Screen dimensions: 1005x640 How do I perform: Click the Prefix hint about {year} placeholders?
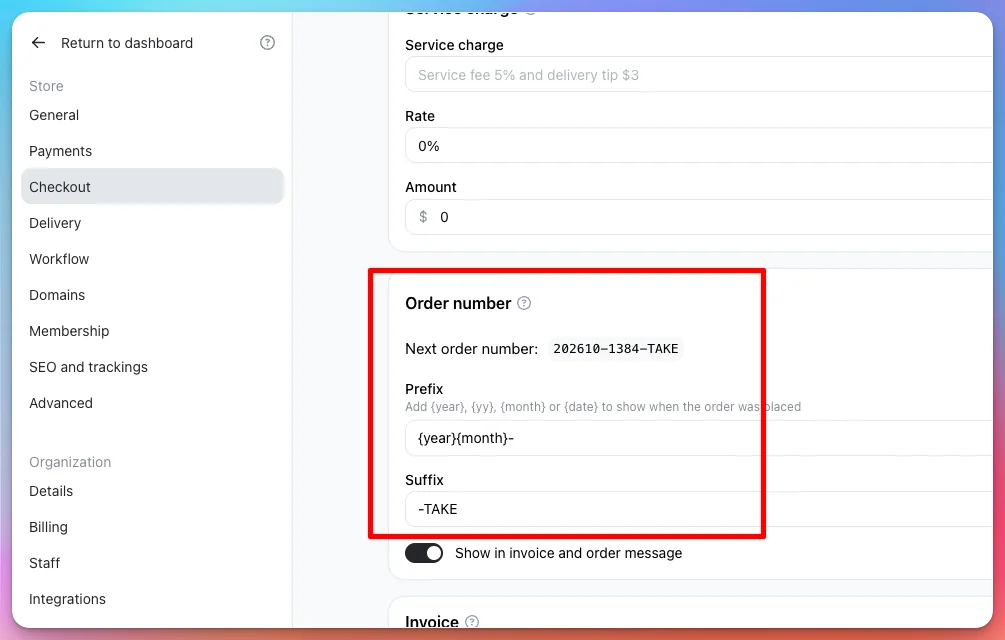click(603, 407)
